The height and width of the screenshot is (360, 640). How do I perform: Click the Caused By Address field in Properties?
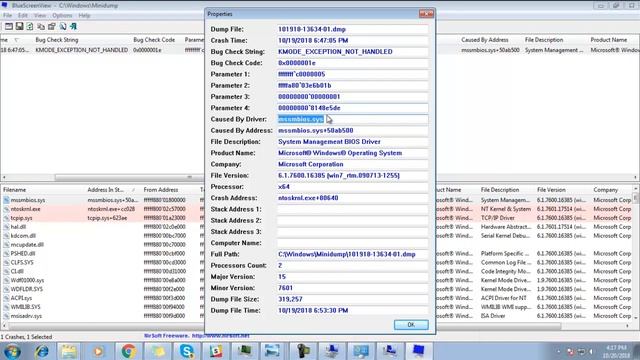point(353,131)
